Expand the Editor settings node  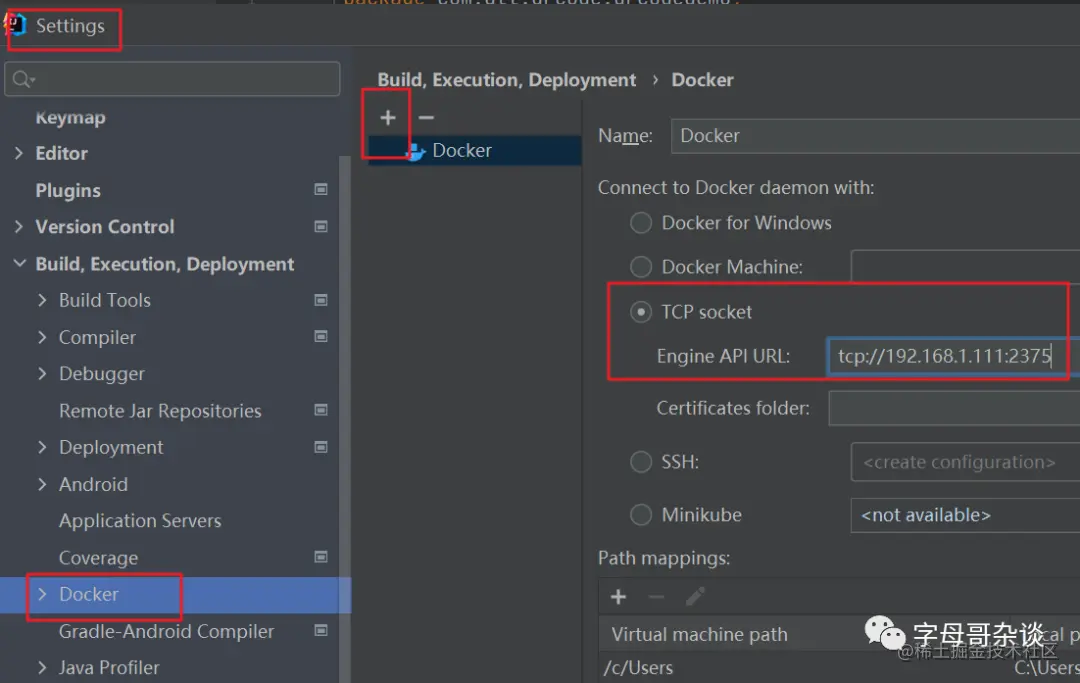click(19, 154)
